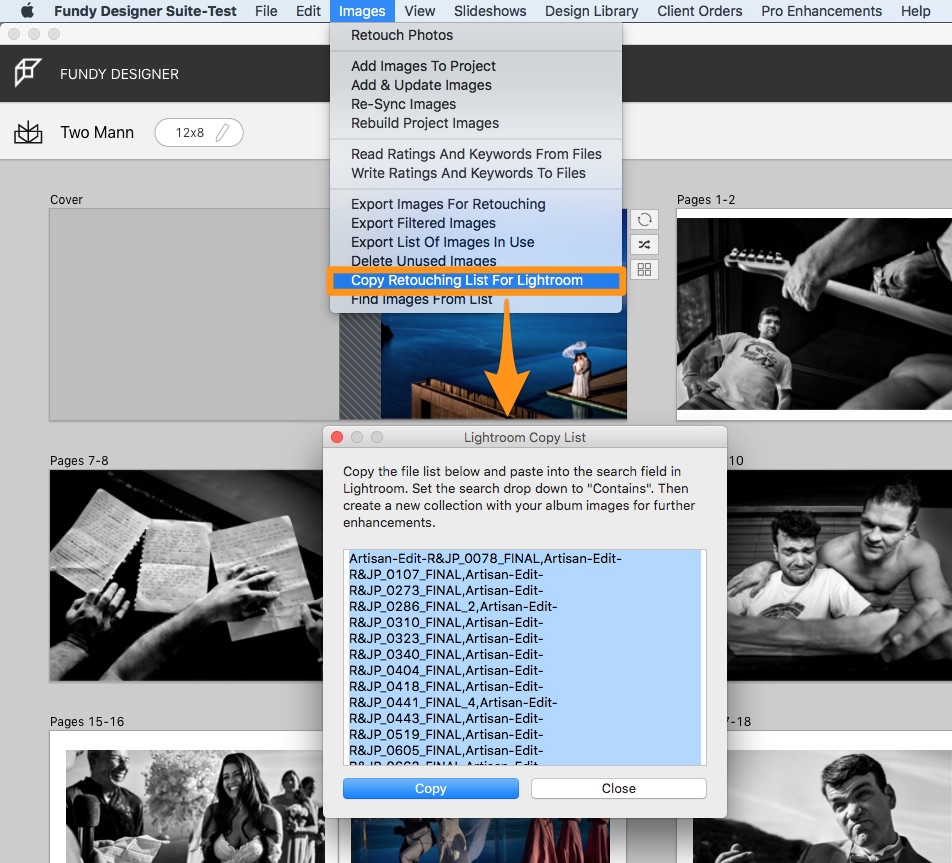The image size is (952, 863).
Task: Choose Delete Unused Images
Action: (x=476, y=261)
